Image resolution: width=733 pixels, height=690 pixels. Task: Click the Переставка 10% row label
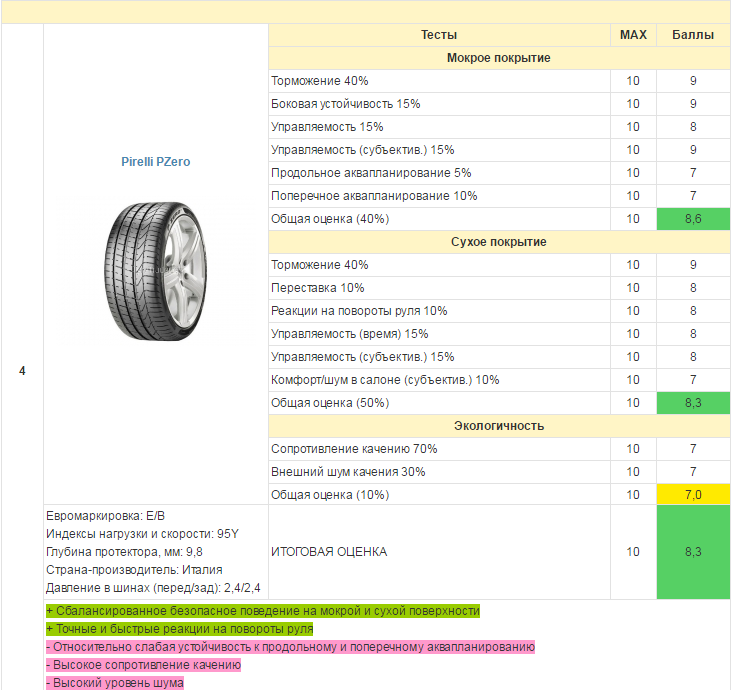click(x=318, y=288)
